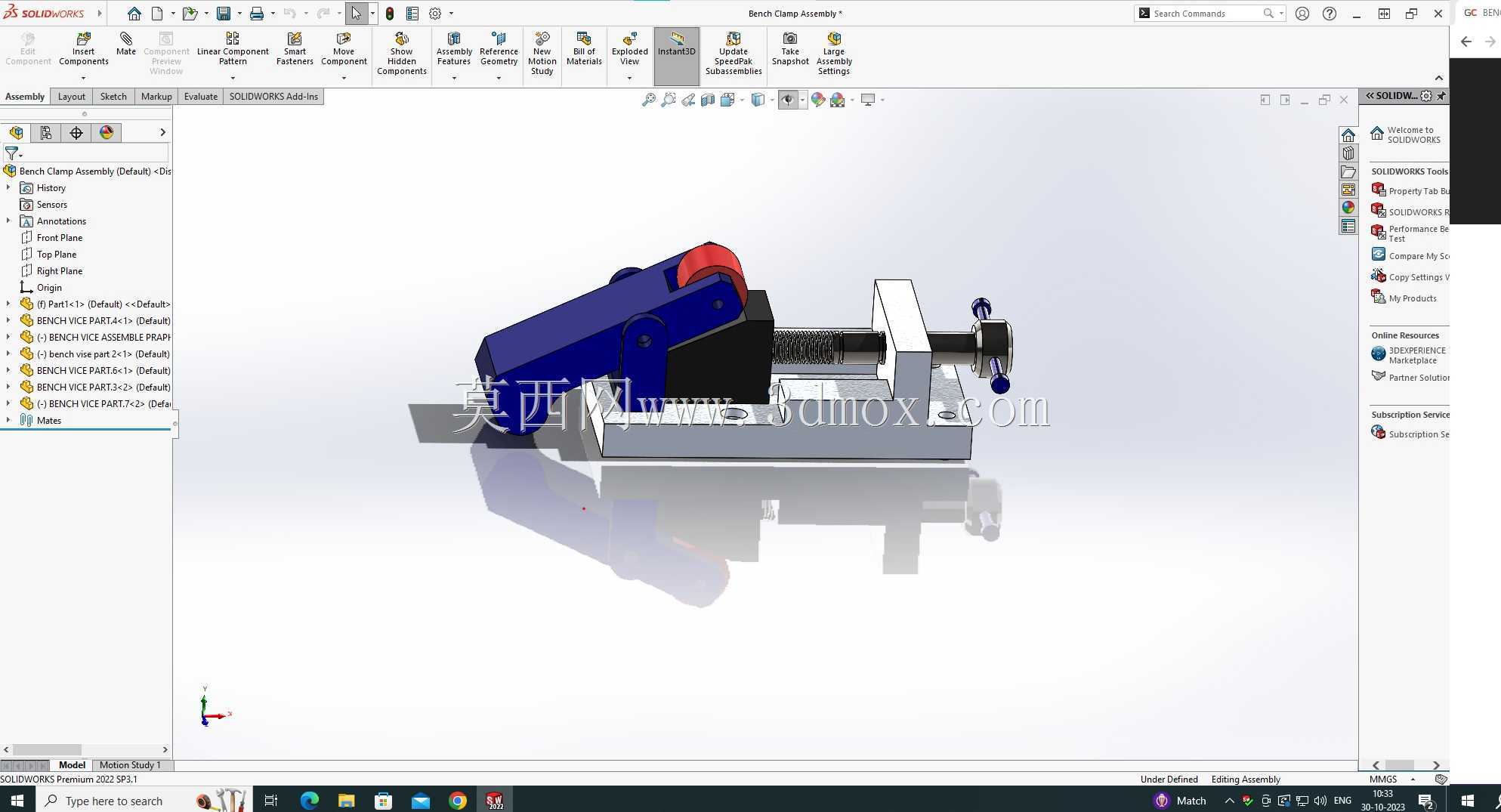The width and height of the screenshot is (1501, 812).
Task: Expand the Part1<1> component node
Action: click(x=8, y=304)
